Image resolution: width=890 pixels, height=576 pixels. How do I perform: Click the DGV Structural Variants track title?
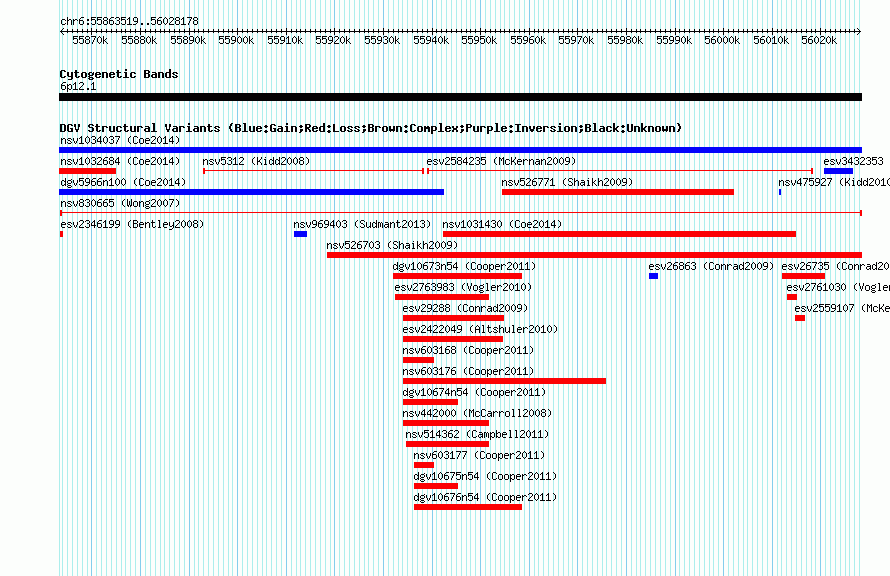[x=371, y=128]
